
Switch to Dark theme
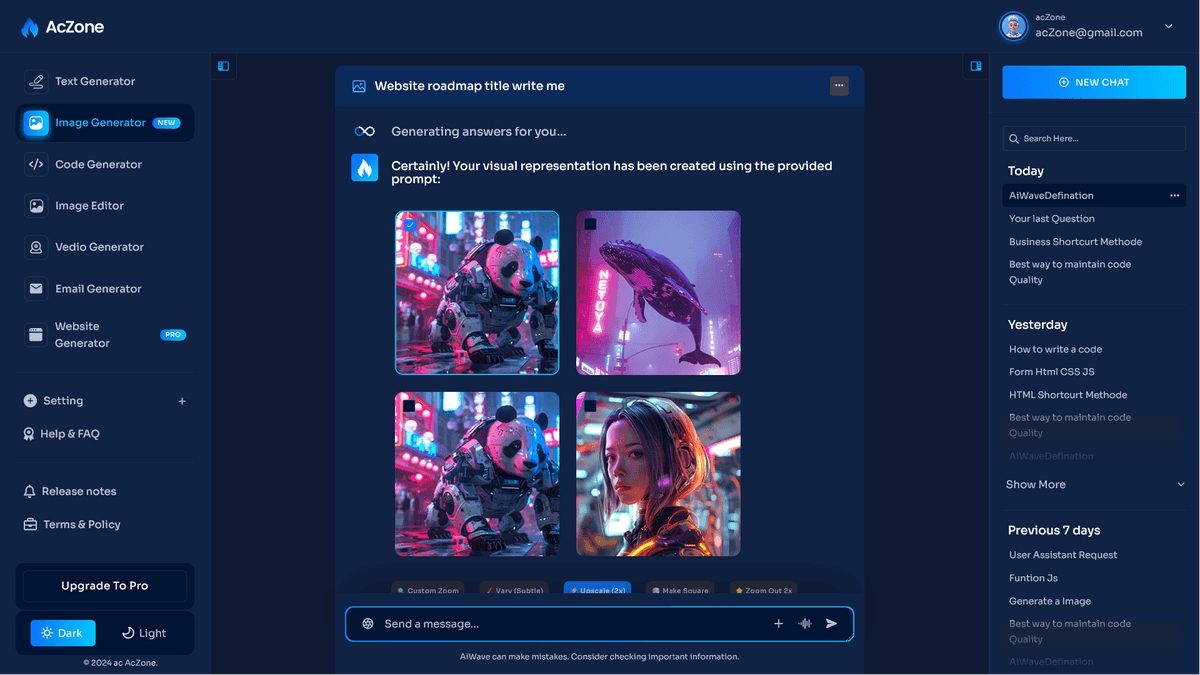click(x=63, y=633)
